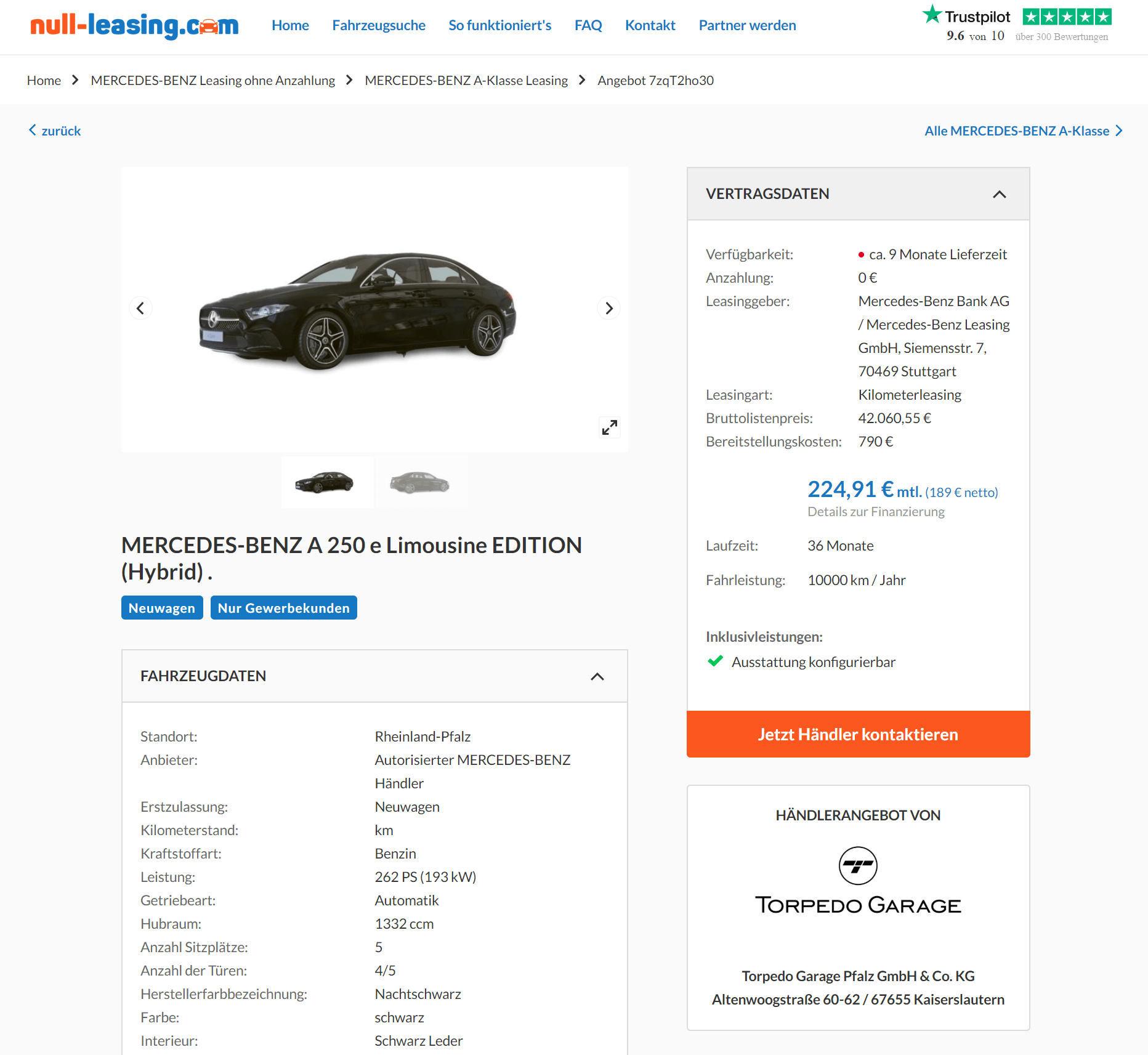Open MERCEDES-BENZ A-Klasse Leasing breadcrumb
1148x1055 pixels.
tap(466, 81)
